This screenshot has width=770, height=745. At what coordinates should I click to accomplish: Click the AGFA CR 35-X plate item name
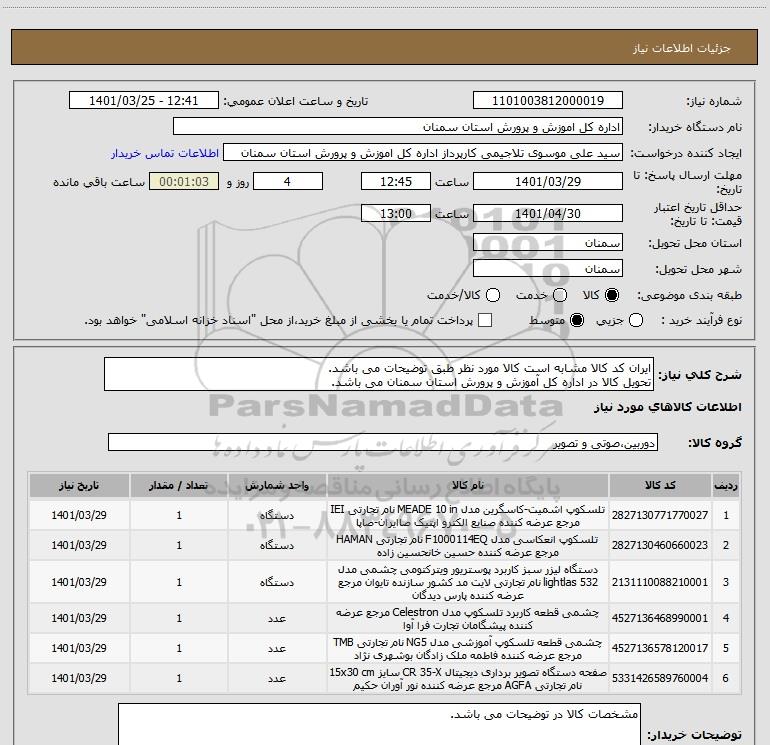[x=468, y=679]
